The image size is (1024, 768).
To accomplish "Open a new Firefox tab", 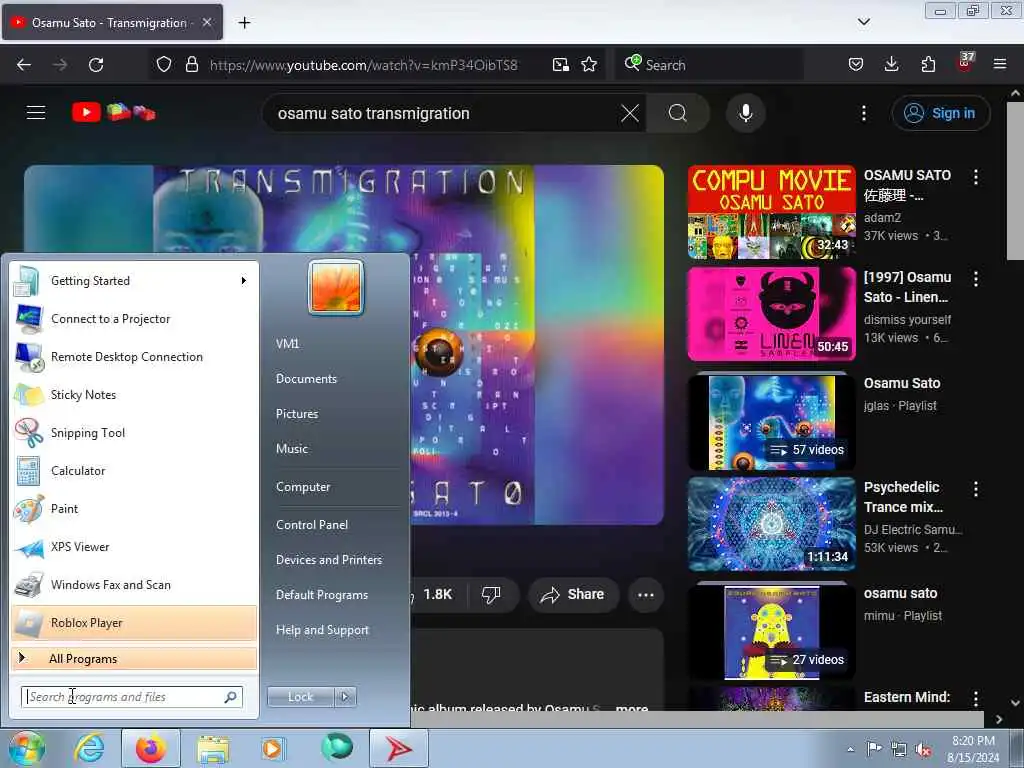I will [244, 23].
